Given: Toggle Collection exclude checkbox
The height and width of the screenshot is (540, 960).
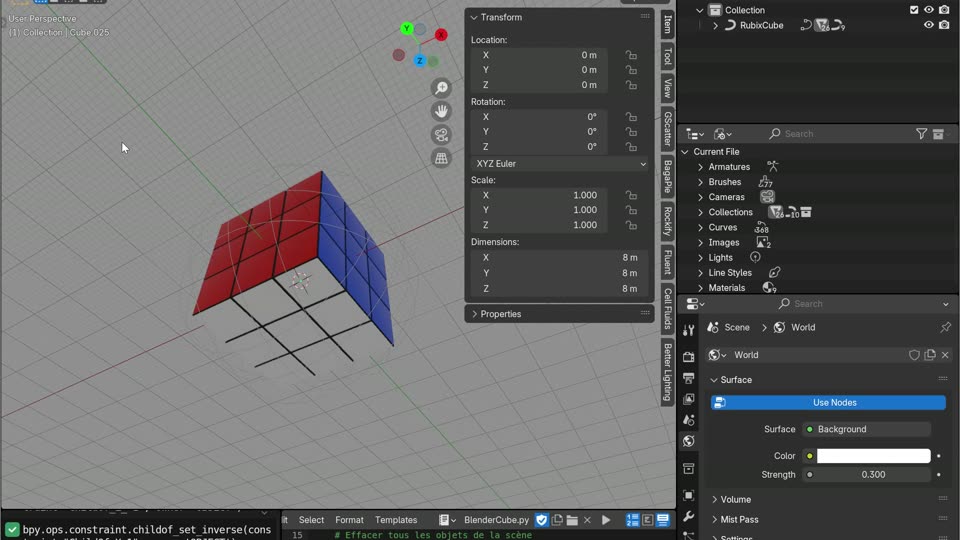Looking at the screenshot, I should [914, 10].
